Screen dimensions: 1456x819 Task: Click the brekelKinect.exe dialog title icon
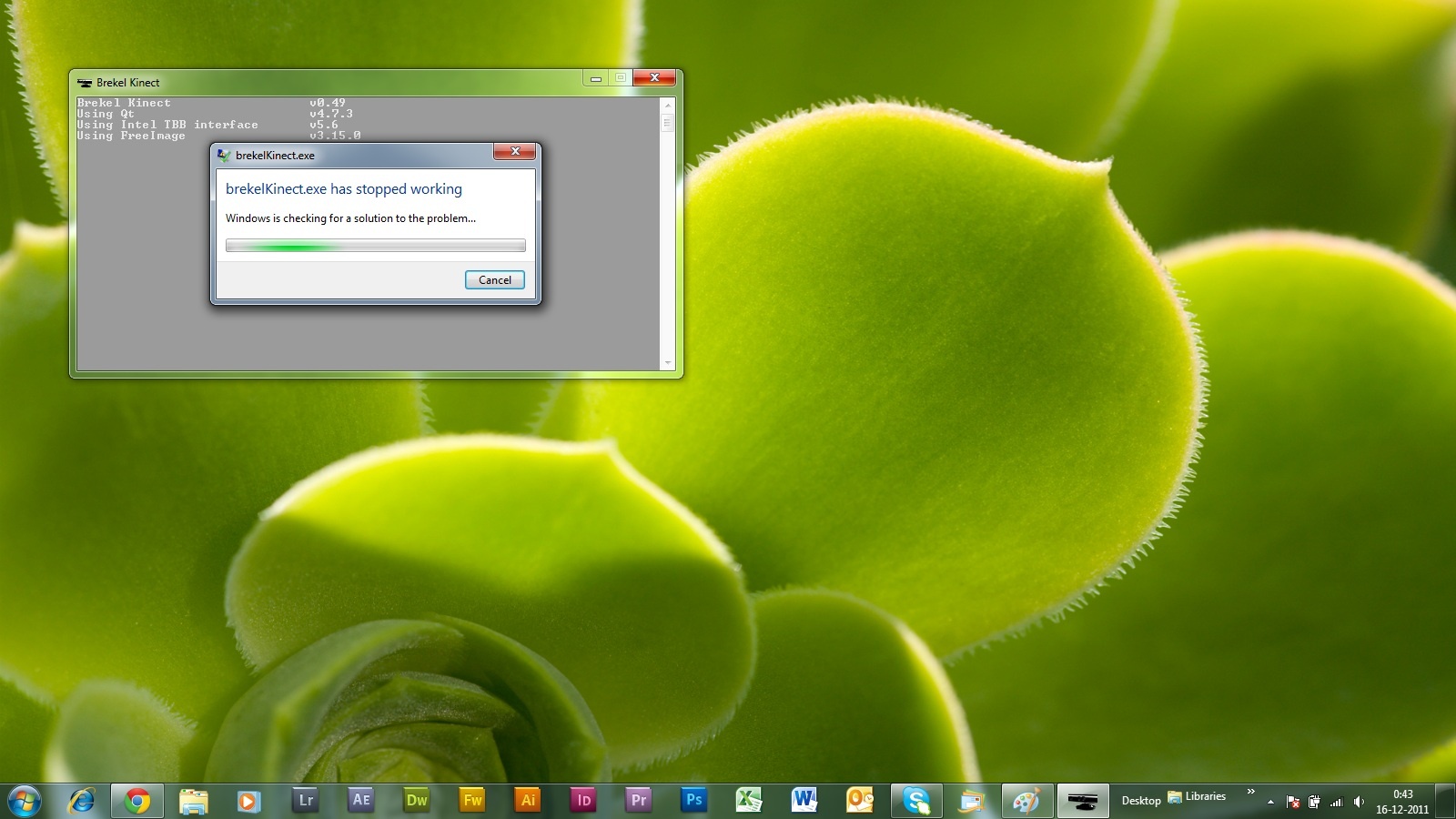(224, 155)
